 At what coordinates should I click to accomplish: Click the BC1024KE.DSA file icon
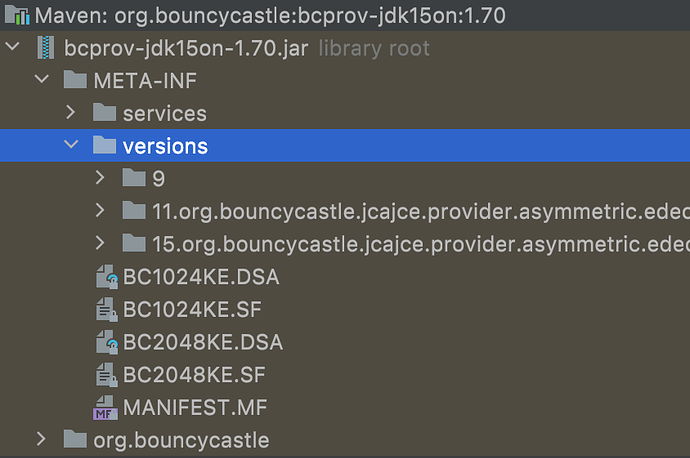pos(106,277)
